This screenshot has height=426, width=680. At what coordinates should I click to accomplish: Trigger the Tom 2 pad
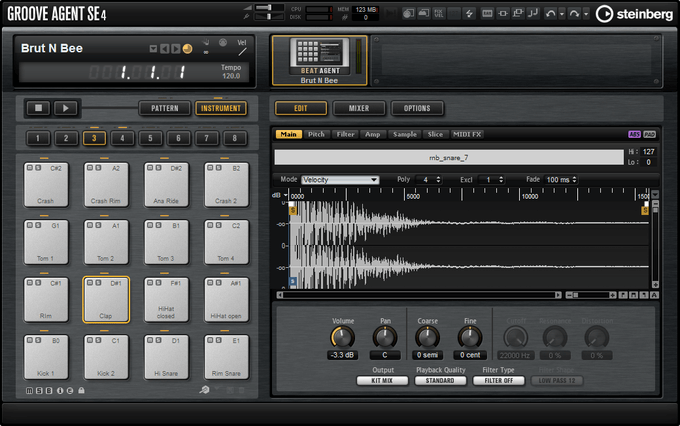pyautogui.click(x=106, y=242)
